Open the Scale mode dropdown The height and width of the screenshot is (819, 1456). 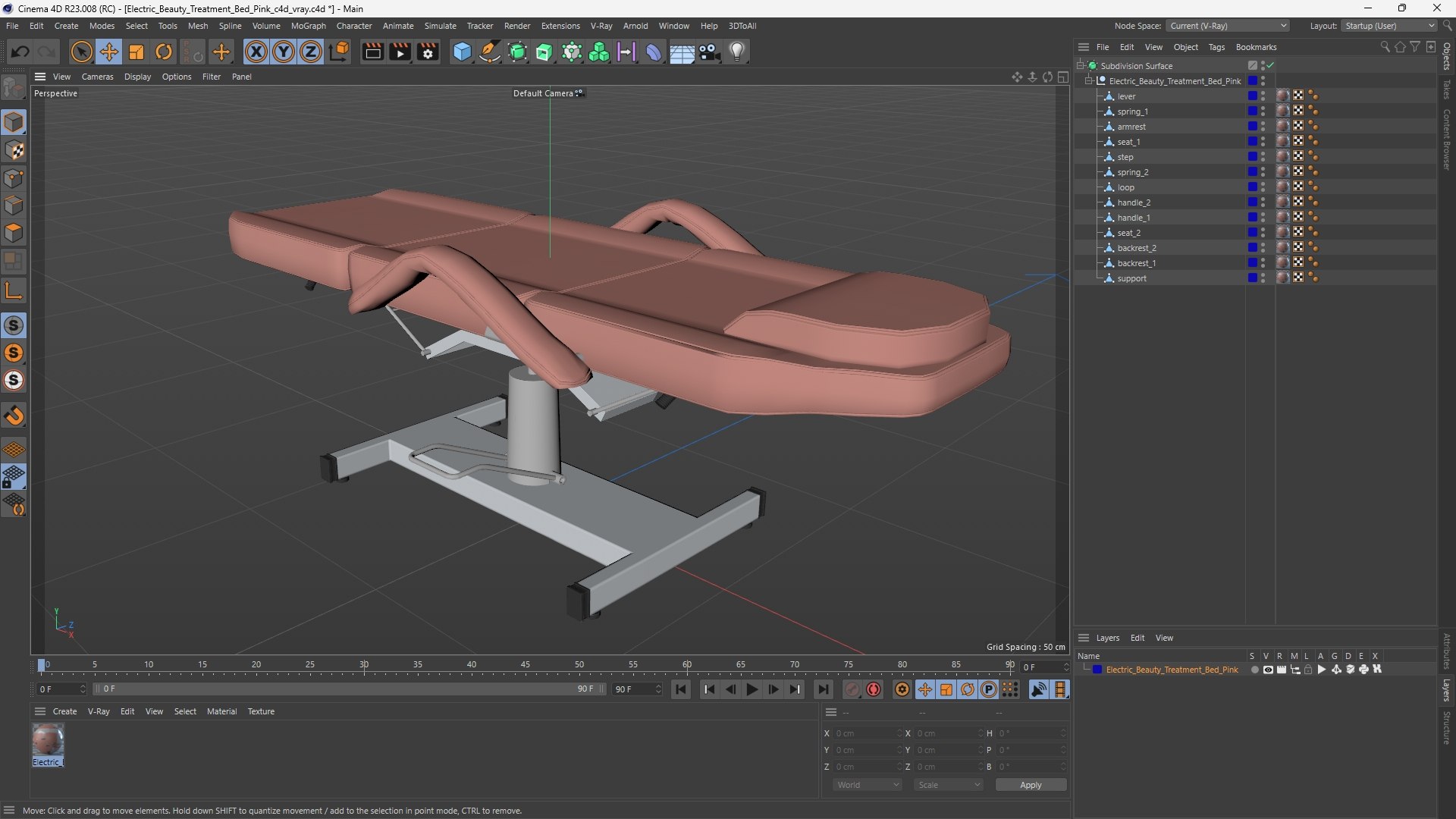tap(949, 785)
